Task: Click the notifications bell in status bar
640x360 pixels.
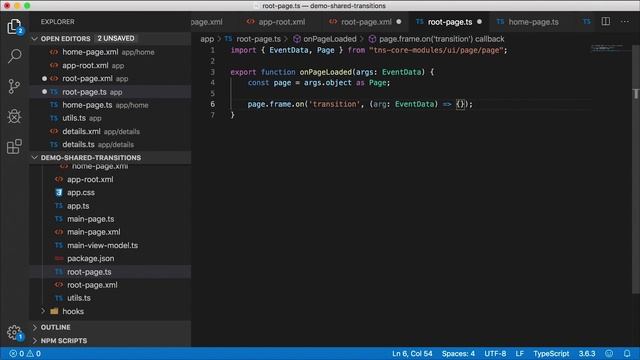Action: pos(627,353)
